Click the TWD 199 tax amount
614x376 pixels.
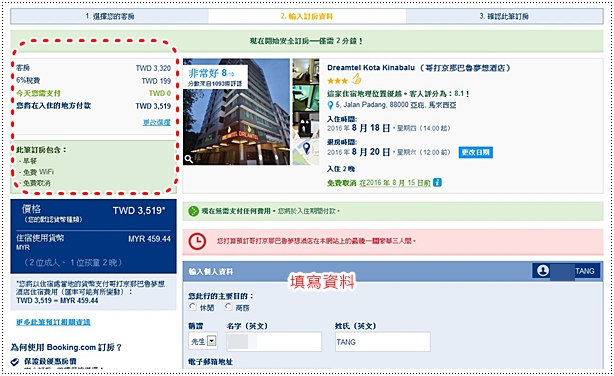[156, 81]
